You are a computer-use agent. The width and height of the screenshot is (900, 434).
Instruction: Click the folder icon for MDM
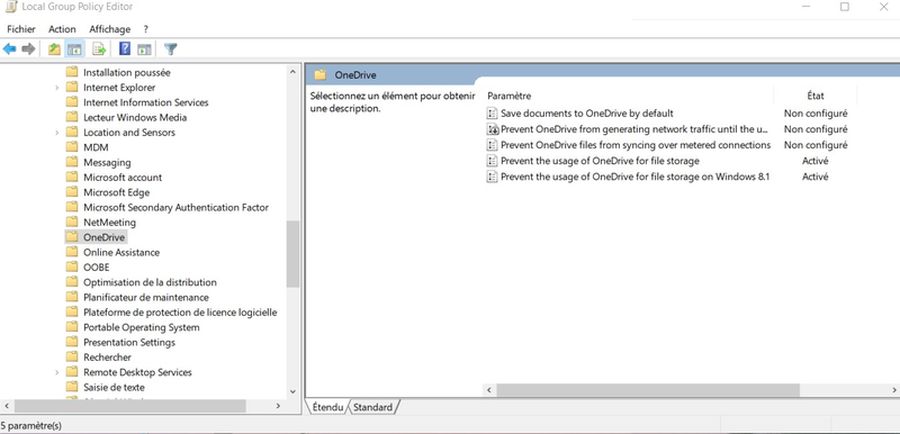[72, 147]
